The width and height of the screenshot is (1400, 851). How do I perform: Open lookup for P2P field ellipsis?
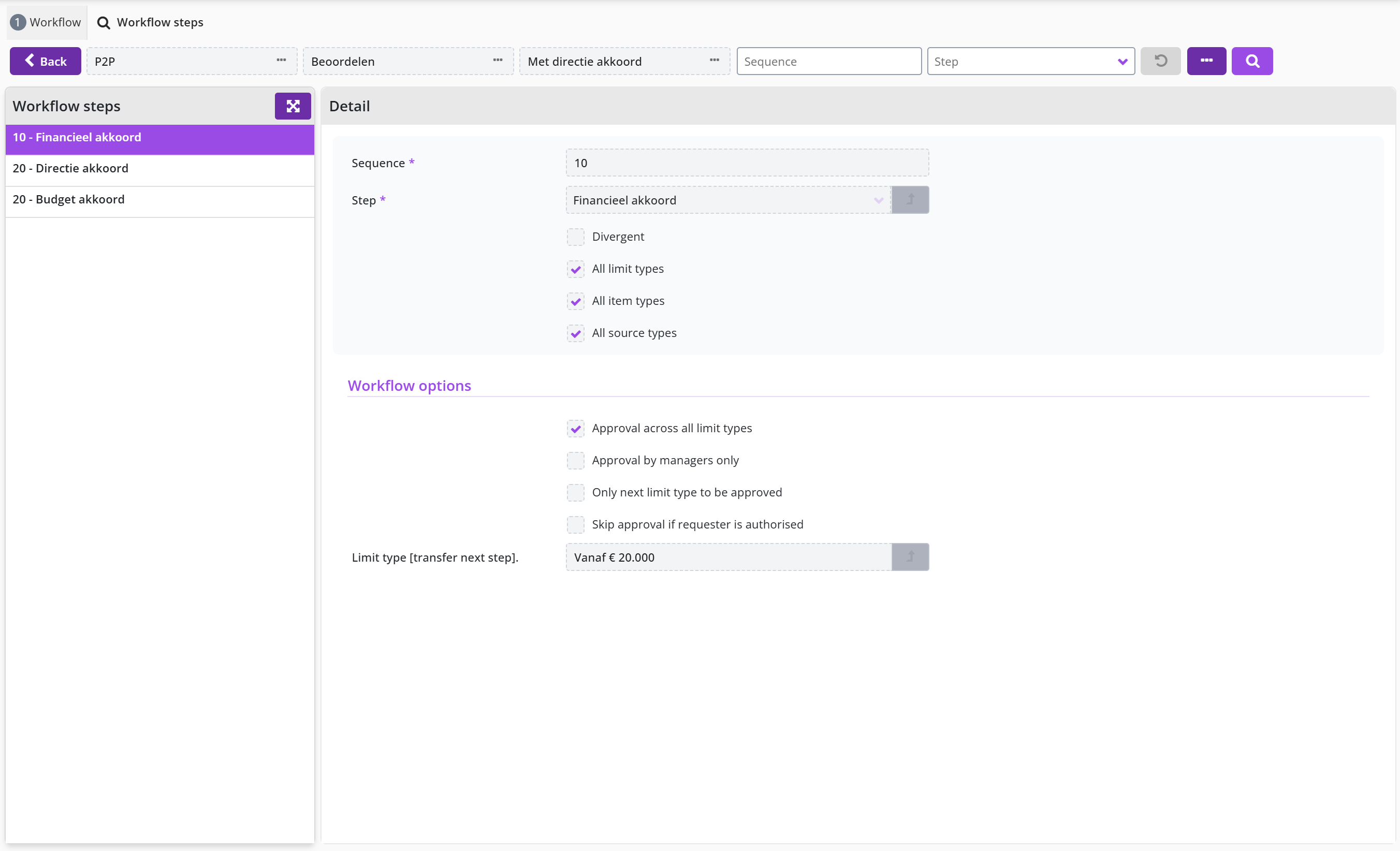click(281, 61)
